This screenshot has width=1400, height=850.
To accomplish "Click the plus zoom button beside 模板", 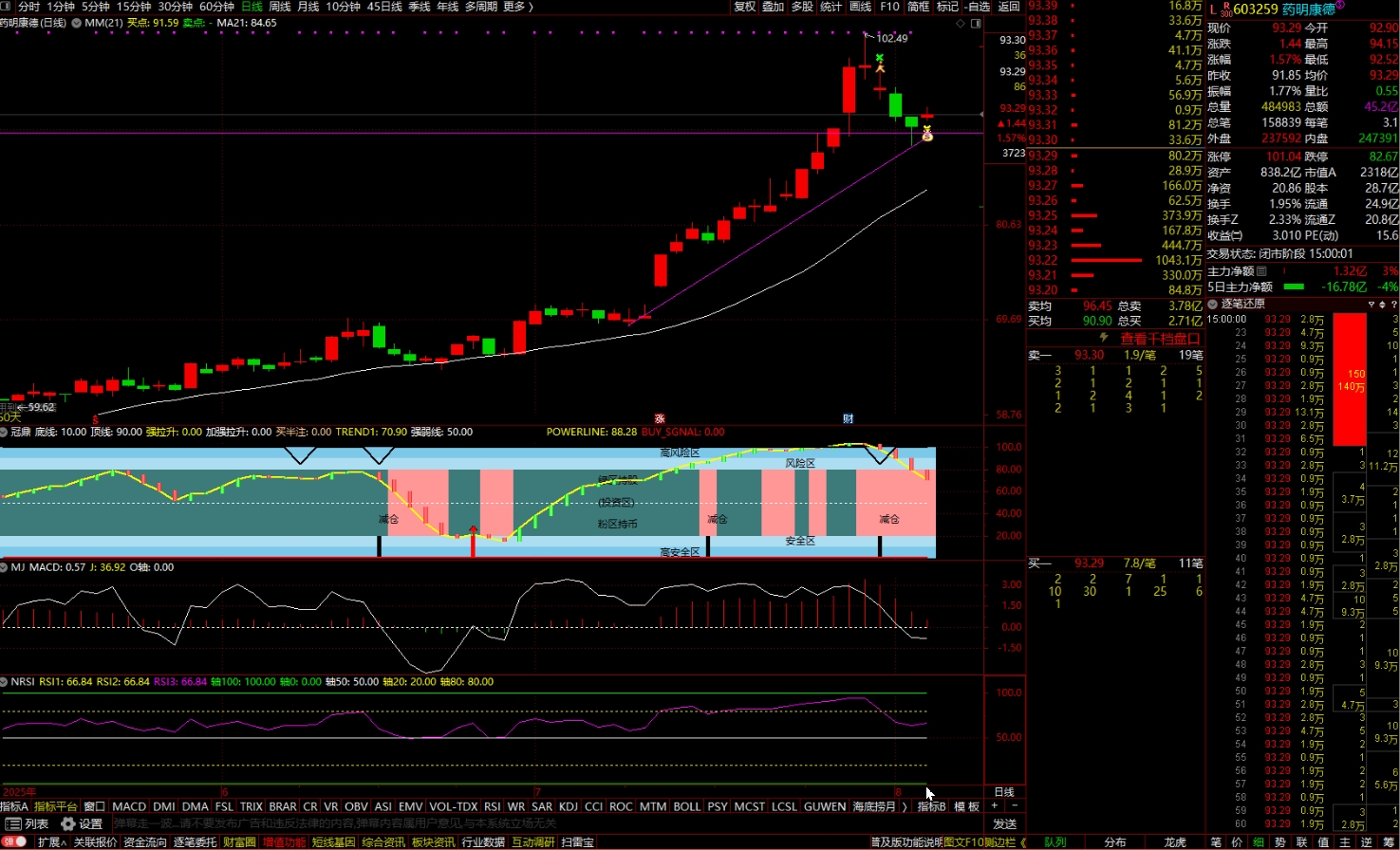I will click(994, 806).
